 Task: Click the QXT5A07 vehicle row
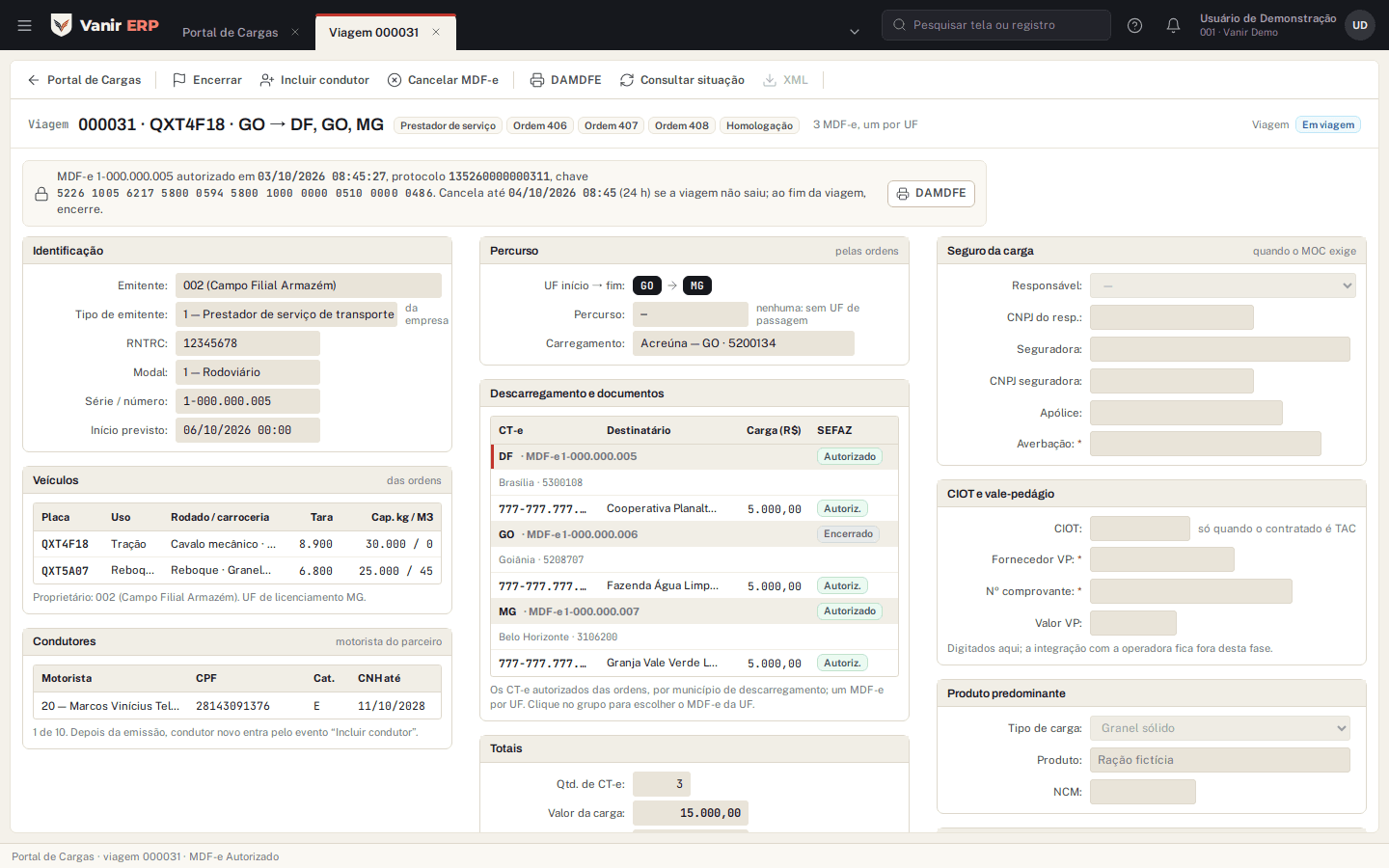[237, 571]
